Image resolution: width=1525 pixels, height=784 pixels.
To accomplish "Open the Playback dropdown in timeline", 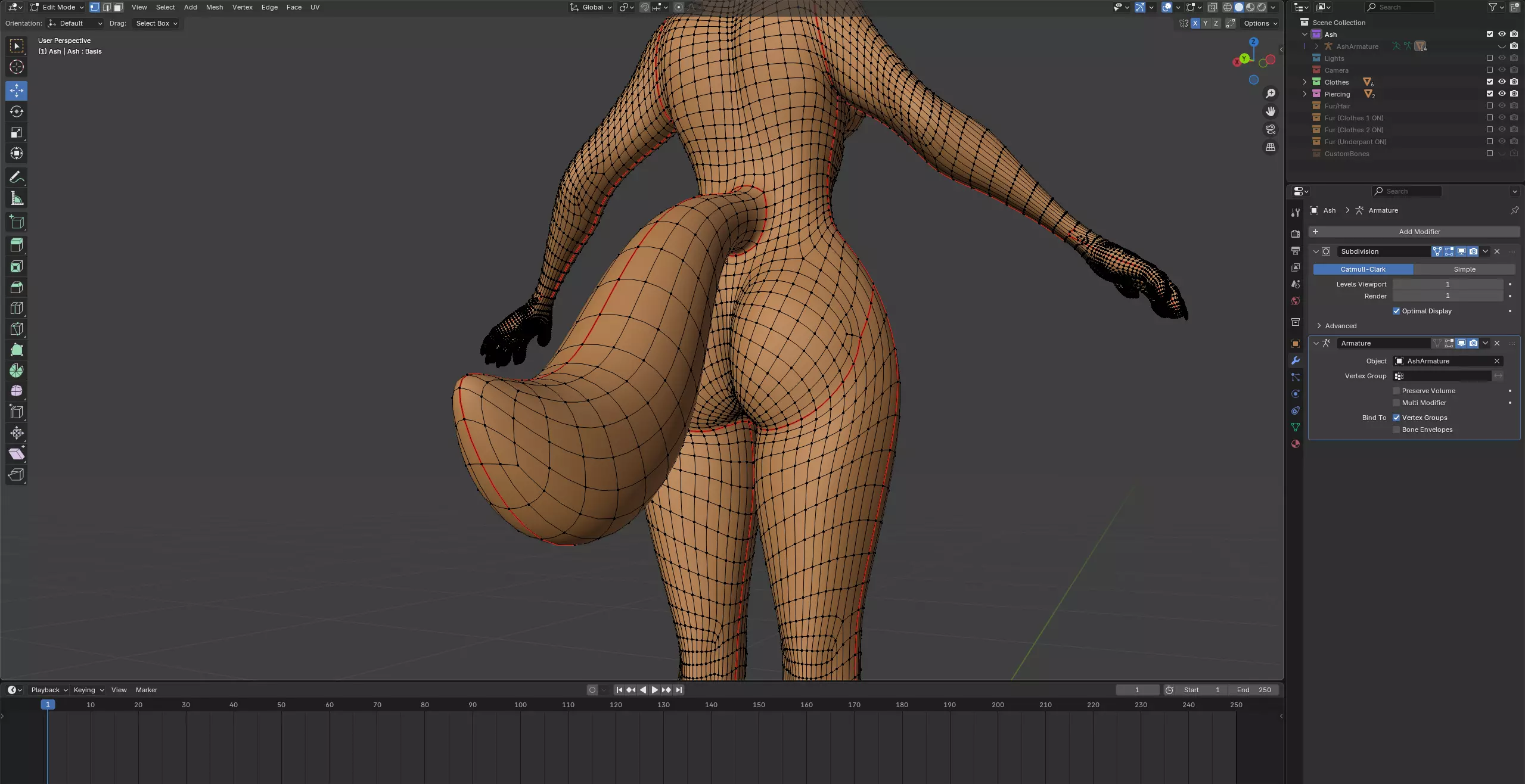I will tap(49, 690).
